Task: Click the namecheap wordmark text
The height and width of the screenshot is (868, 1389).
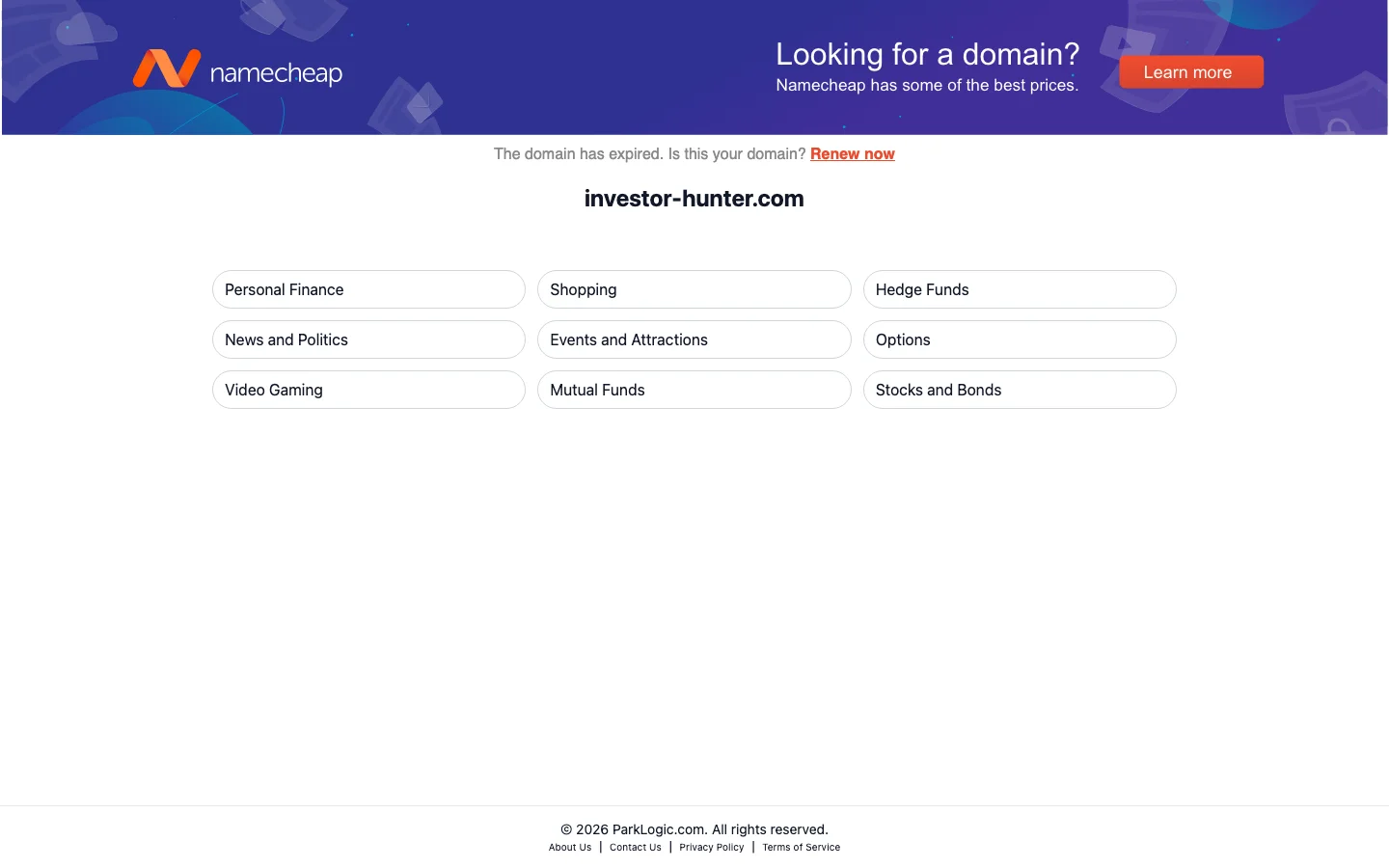Action: (x=276, y=73)
